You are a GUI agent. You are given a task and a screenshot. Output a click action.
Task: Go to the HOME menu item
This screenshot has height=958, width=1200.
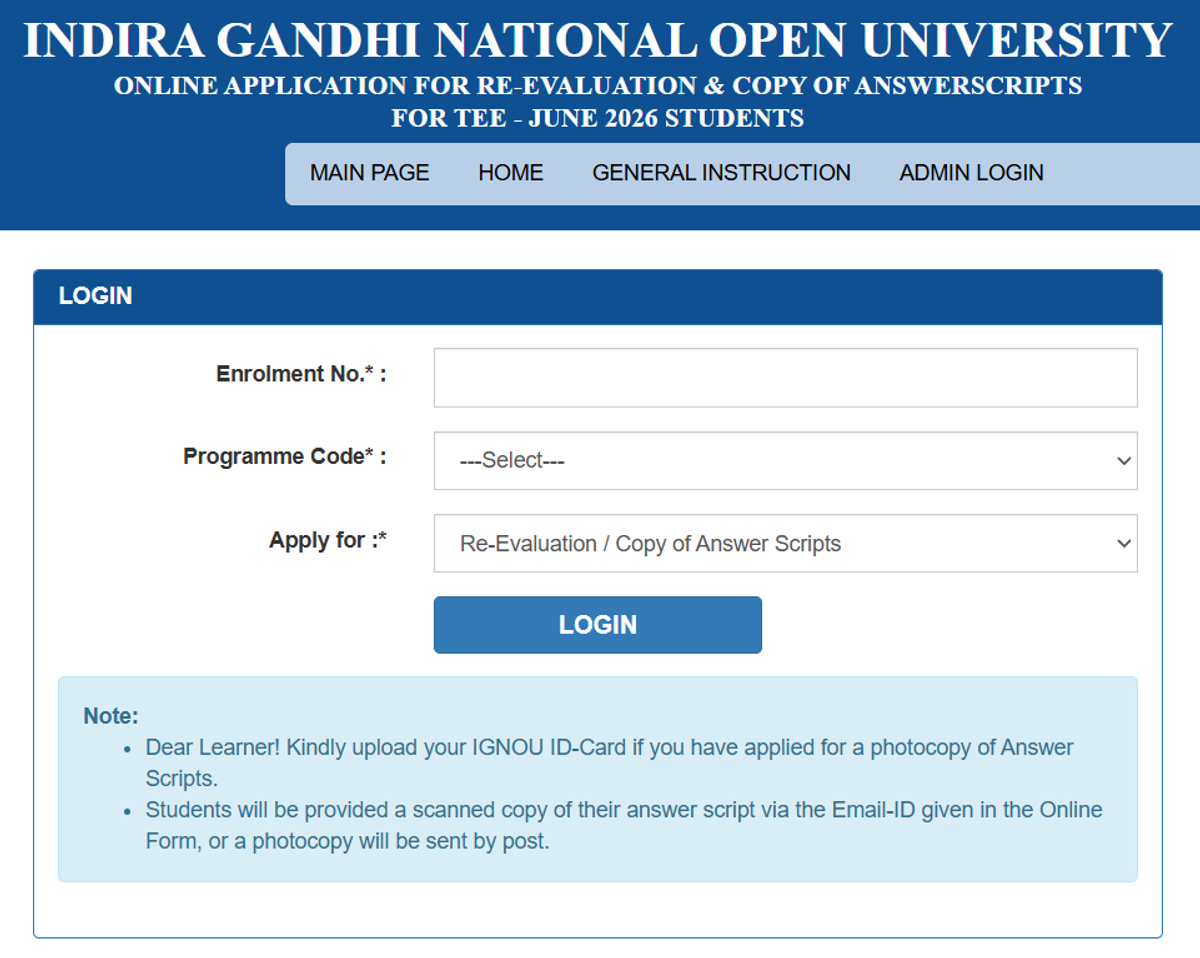(510, 173)
